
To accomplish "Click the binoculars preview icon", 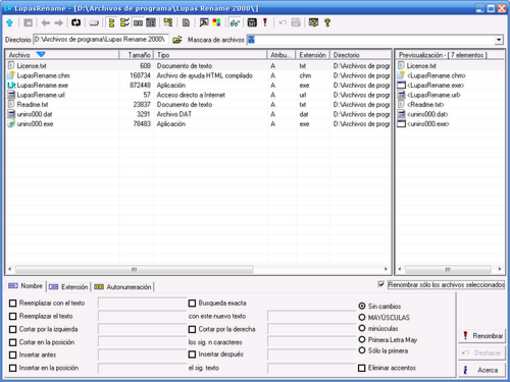I will click(235, 23).
